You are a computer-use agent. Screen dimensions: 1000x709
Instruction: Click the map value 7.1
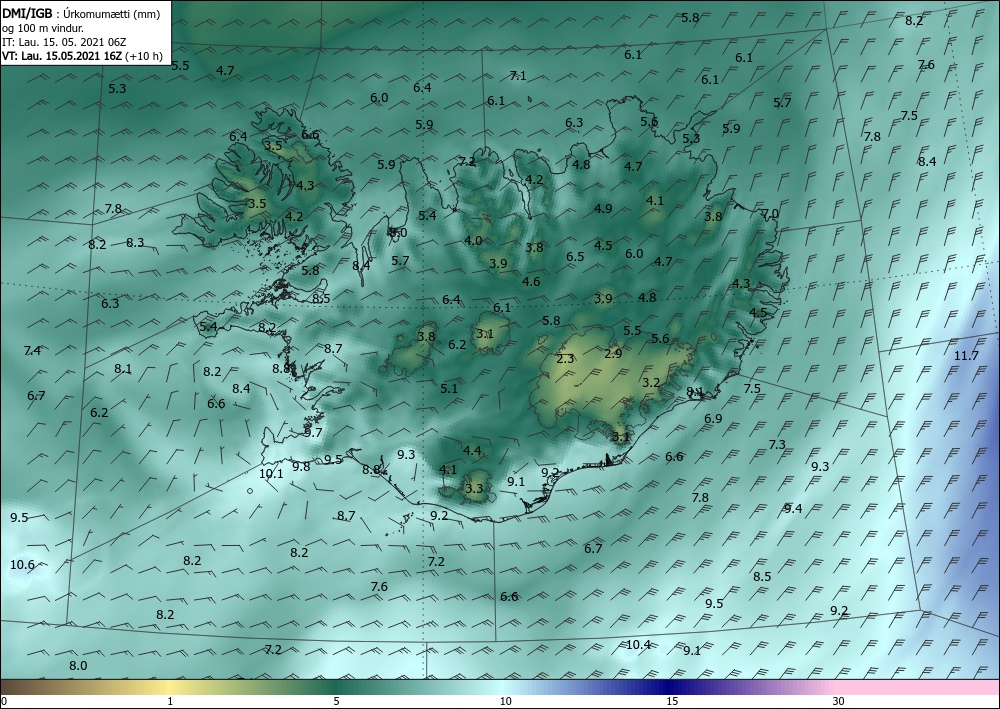518,76
